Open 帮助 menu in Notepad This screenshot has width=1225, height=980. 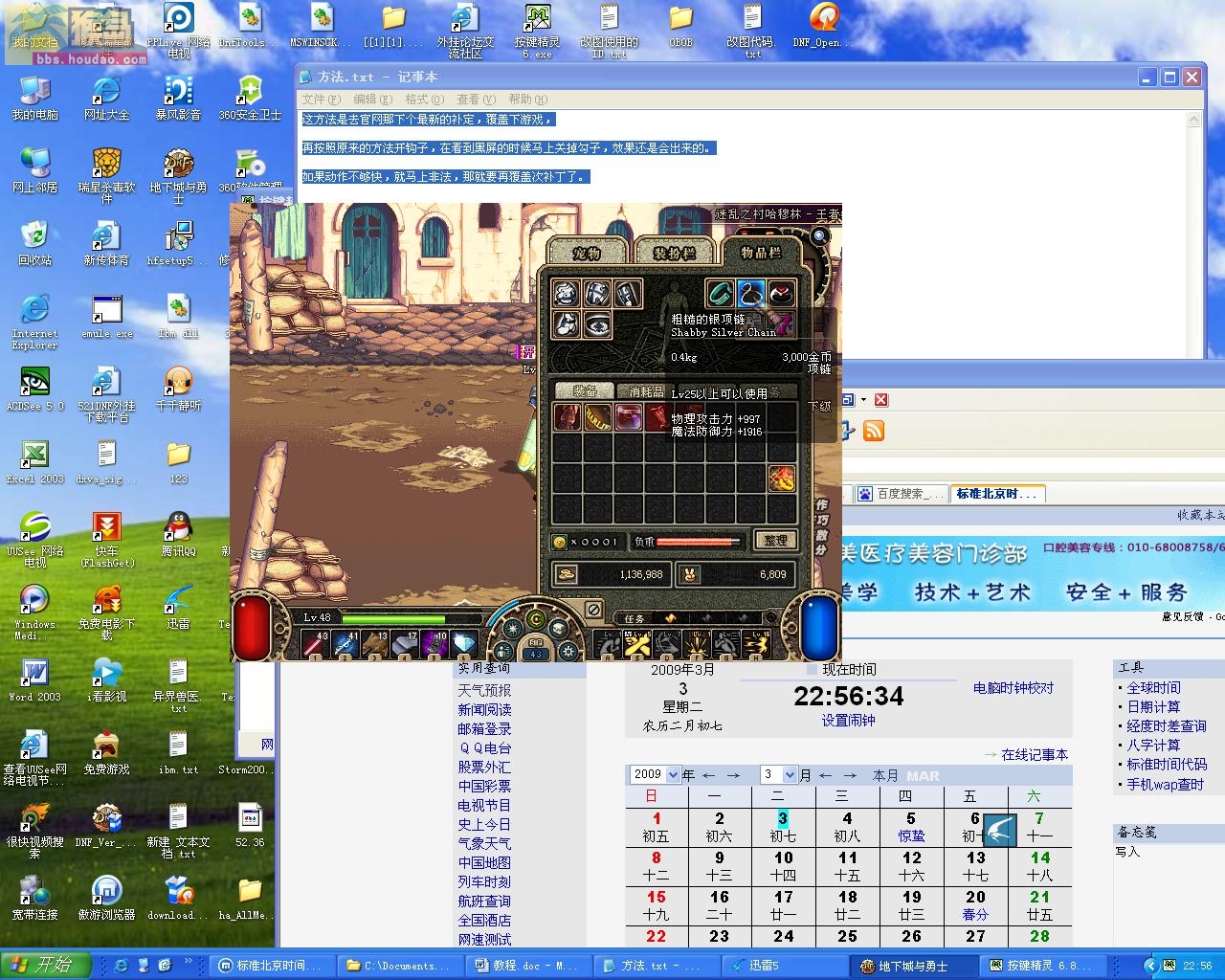527,99
